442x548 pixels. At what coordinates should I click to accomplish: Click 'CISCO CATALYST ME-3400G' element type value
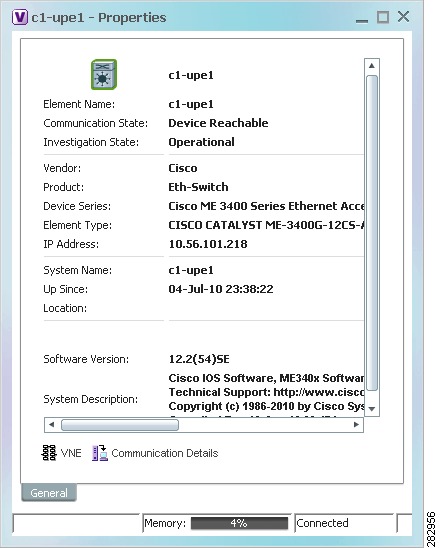266,225
